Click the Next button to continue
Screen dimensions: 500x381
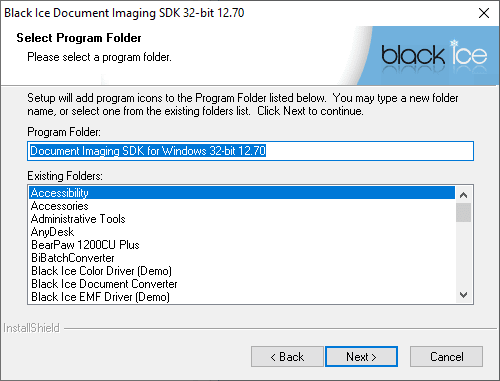tap(361, 356)
